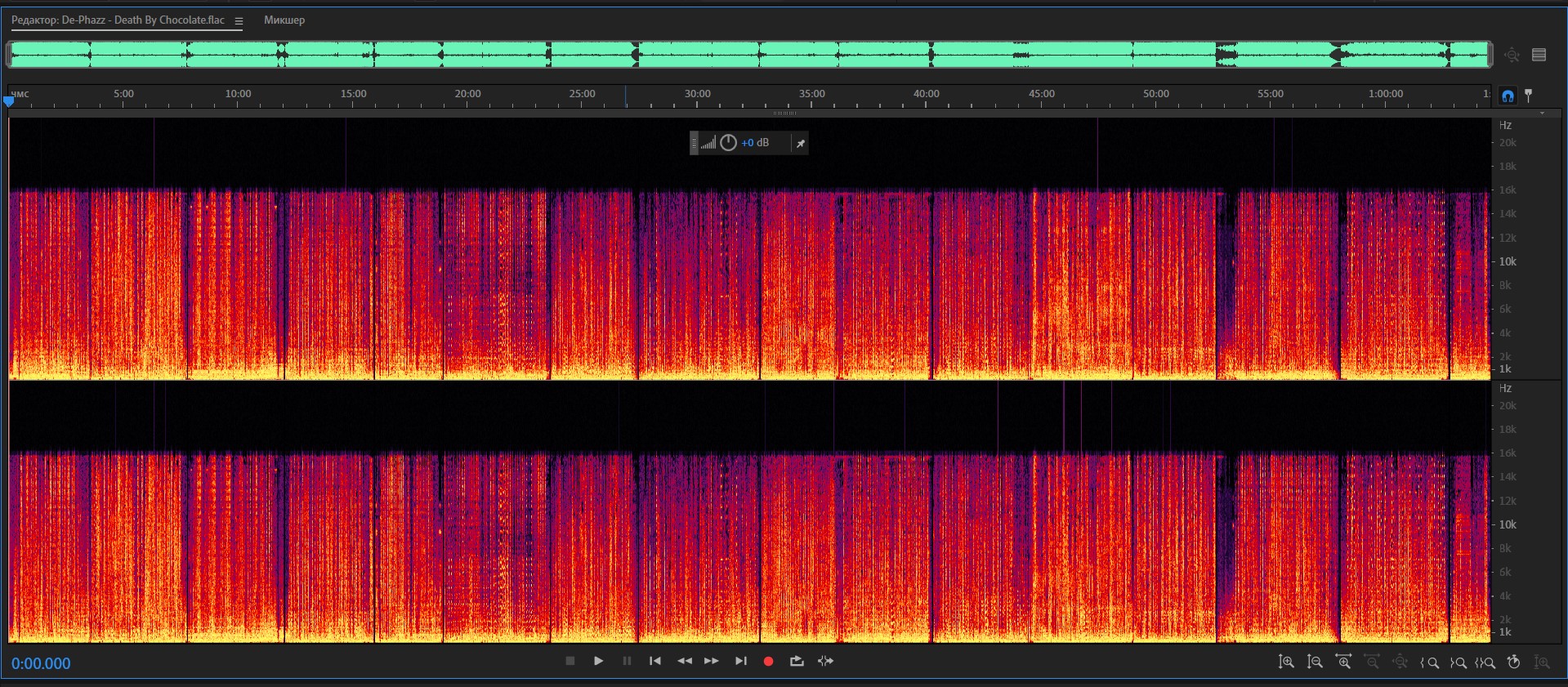Adjust the +0 dB gain knob
This screenshot has width=1568, height=687.
(728, 143)
